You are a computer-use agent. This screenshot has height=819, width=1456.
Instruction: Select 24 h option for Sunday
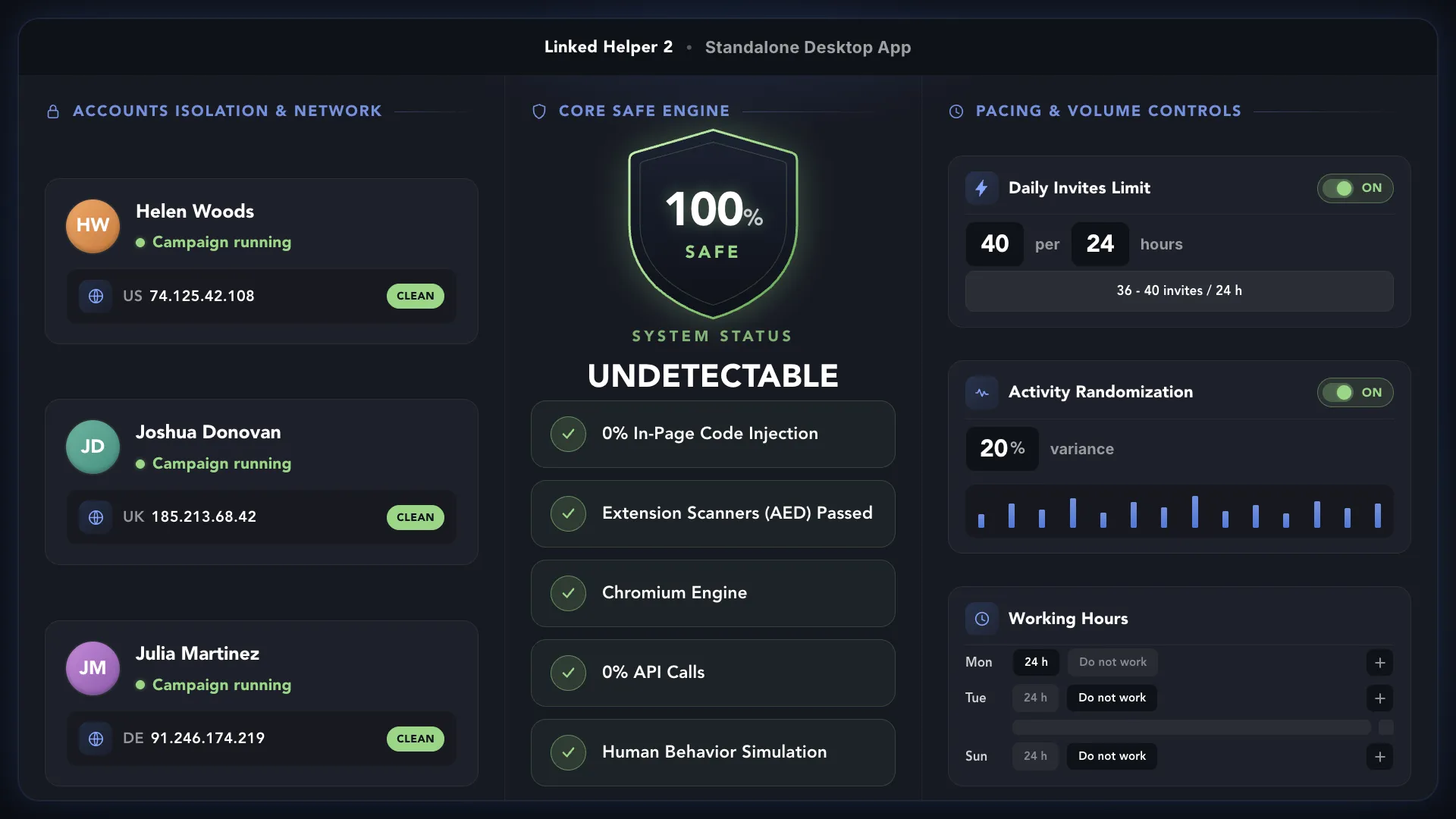(1035, 756)
